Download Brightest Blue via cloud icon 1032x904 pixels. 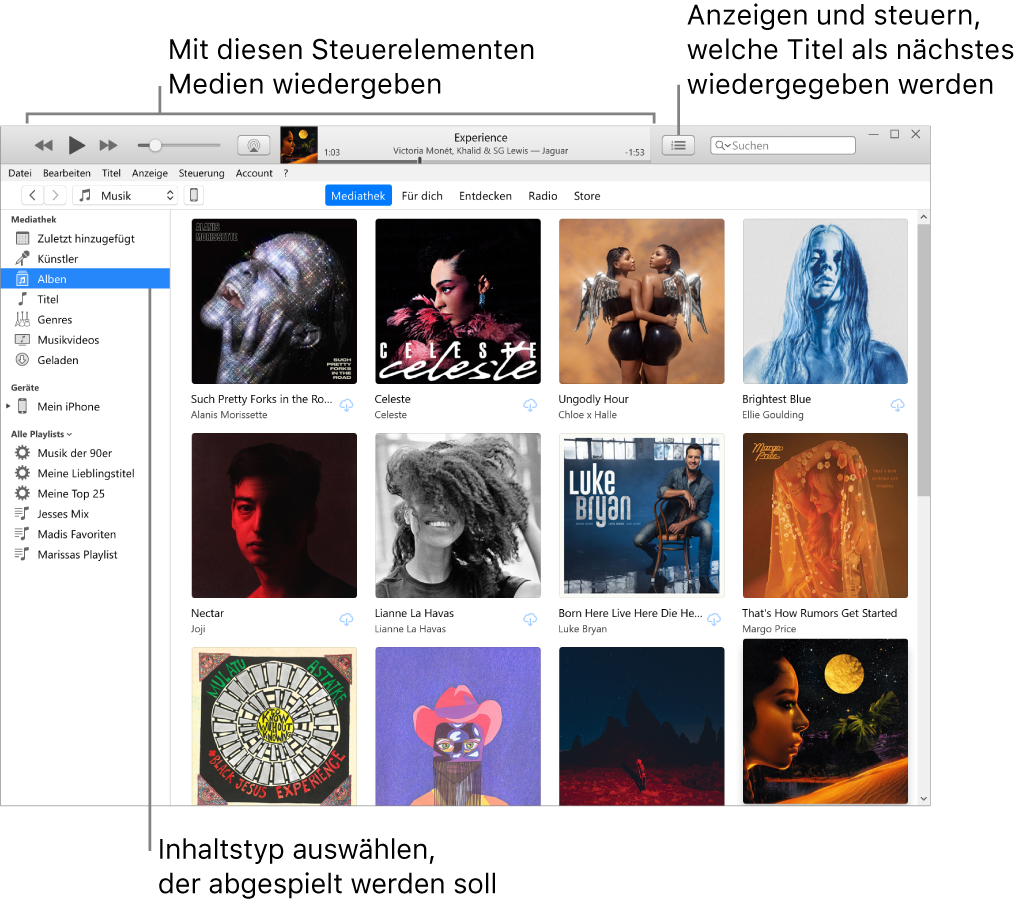897,405
